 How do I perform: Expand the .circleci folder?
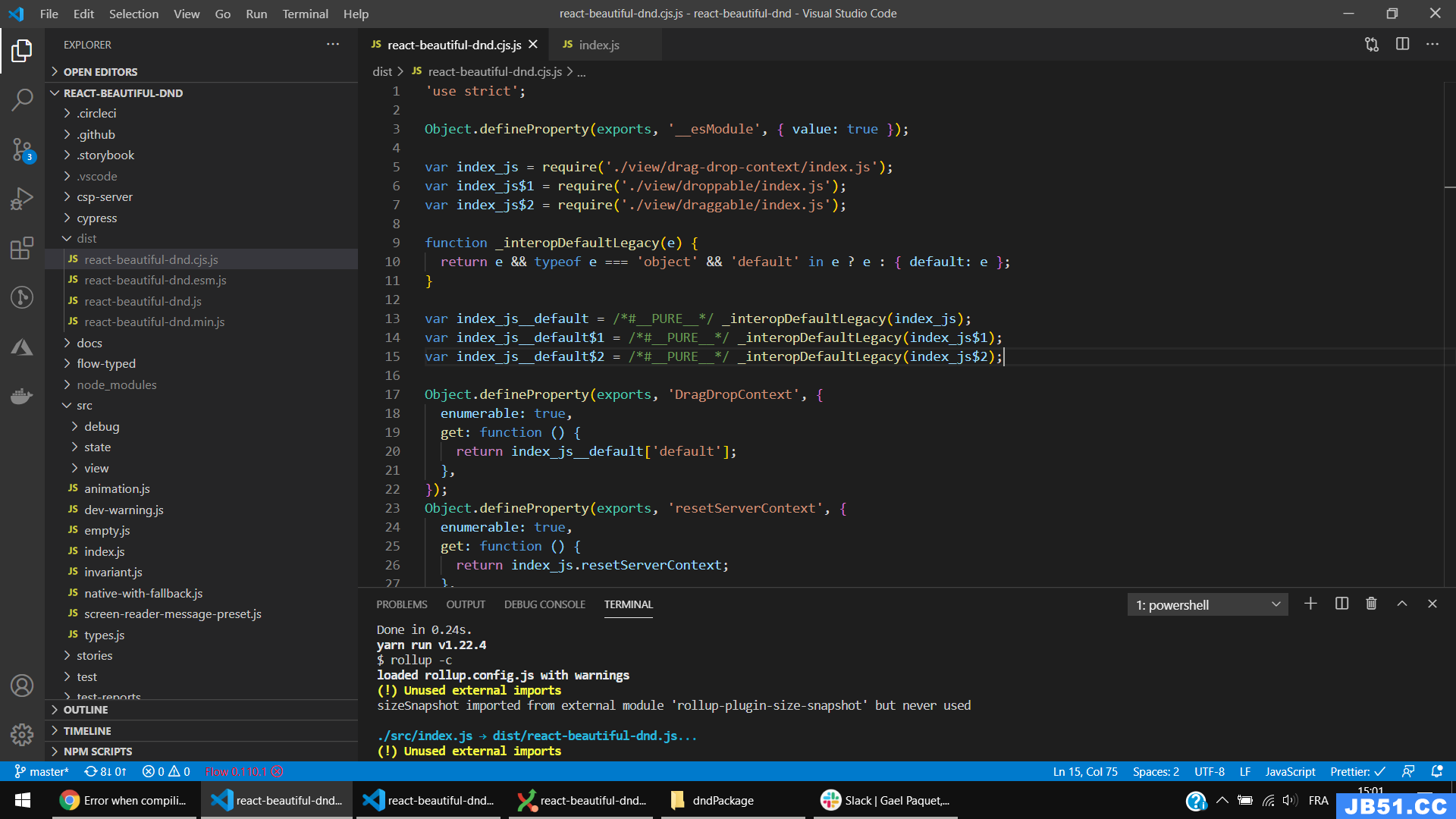tap(201, 114)
